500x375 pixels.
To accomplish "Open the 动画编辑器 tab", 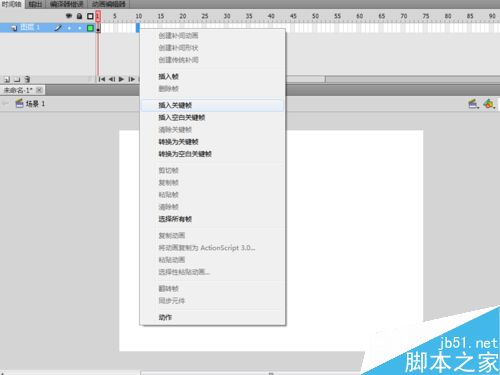I will [109, 4].
